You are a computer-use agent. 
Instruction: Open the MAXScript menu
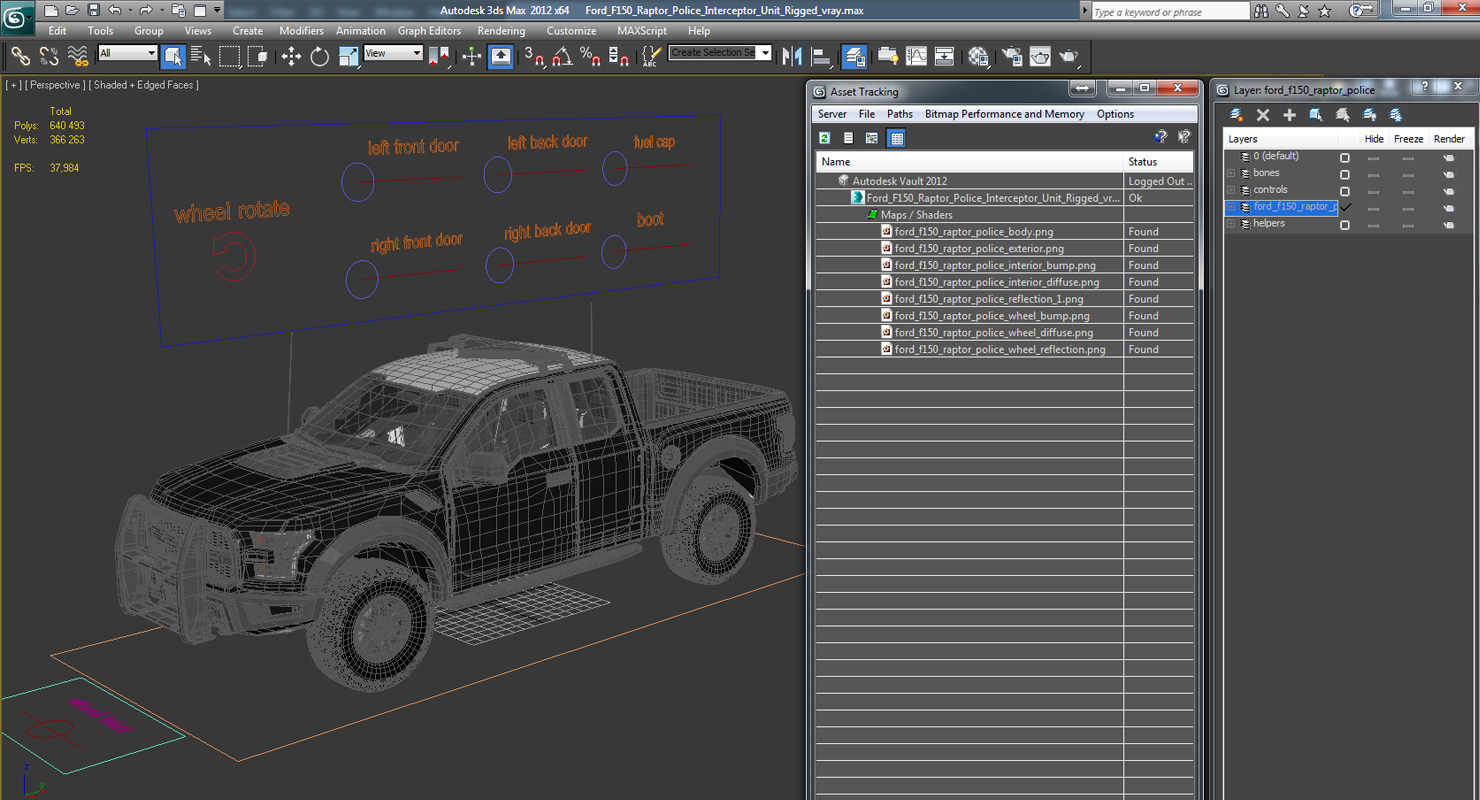pos(642,31)
